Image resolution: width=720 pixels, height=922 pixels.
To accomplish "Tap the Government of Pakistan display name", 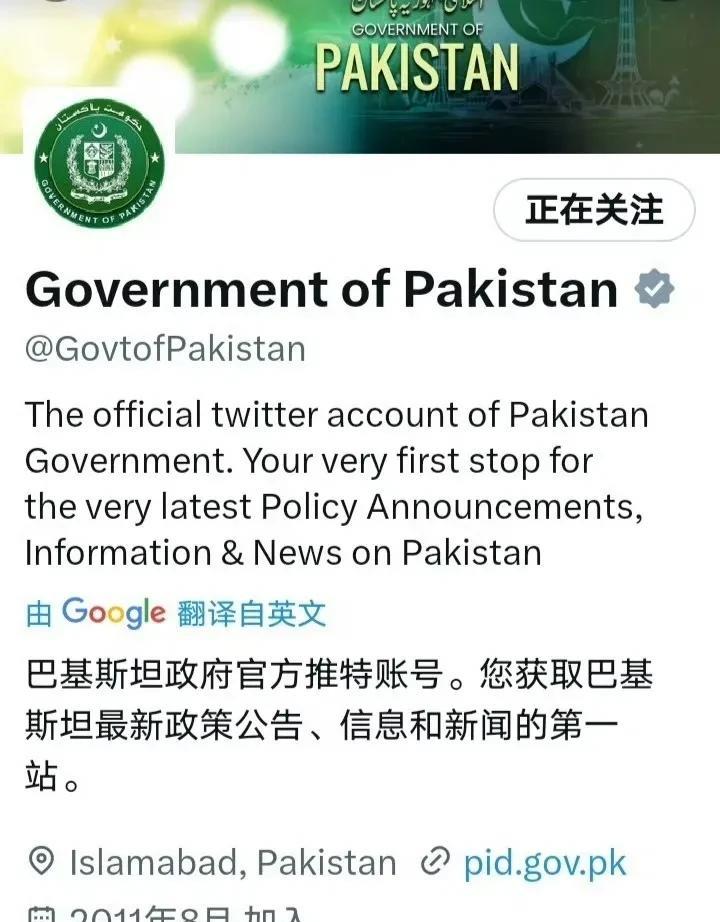I will click(x=322, y=289).
